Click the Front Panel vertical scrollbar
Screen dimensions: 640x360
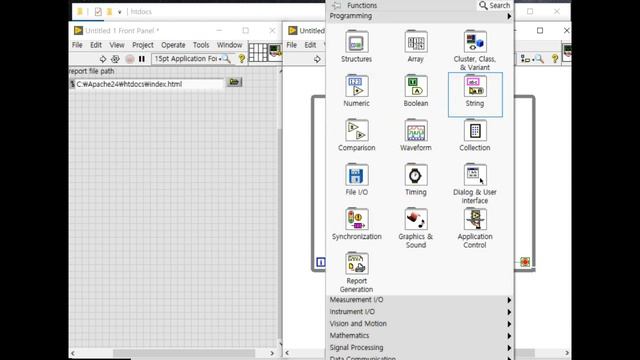click(x=280, y=233)
